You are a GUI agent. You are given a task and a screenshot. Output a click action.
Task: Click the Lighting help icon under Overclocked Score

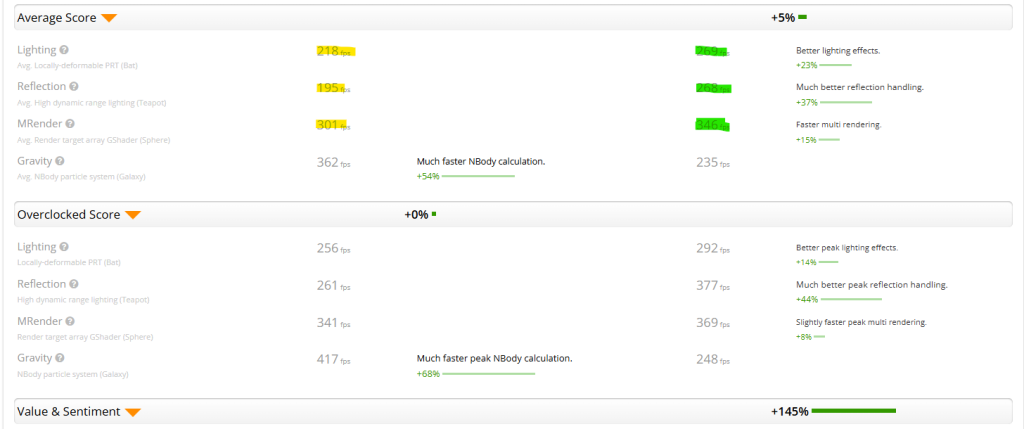point(64,247)
